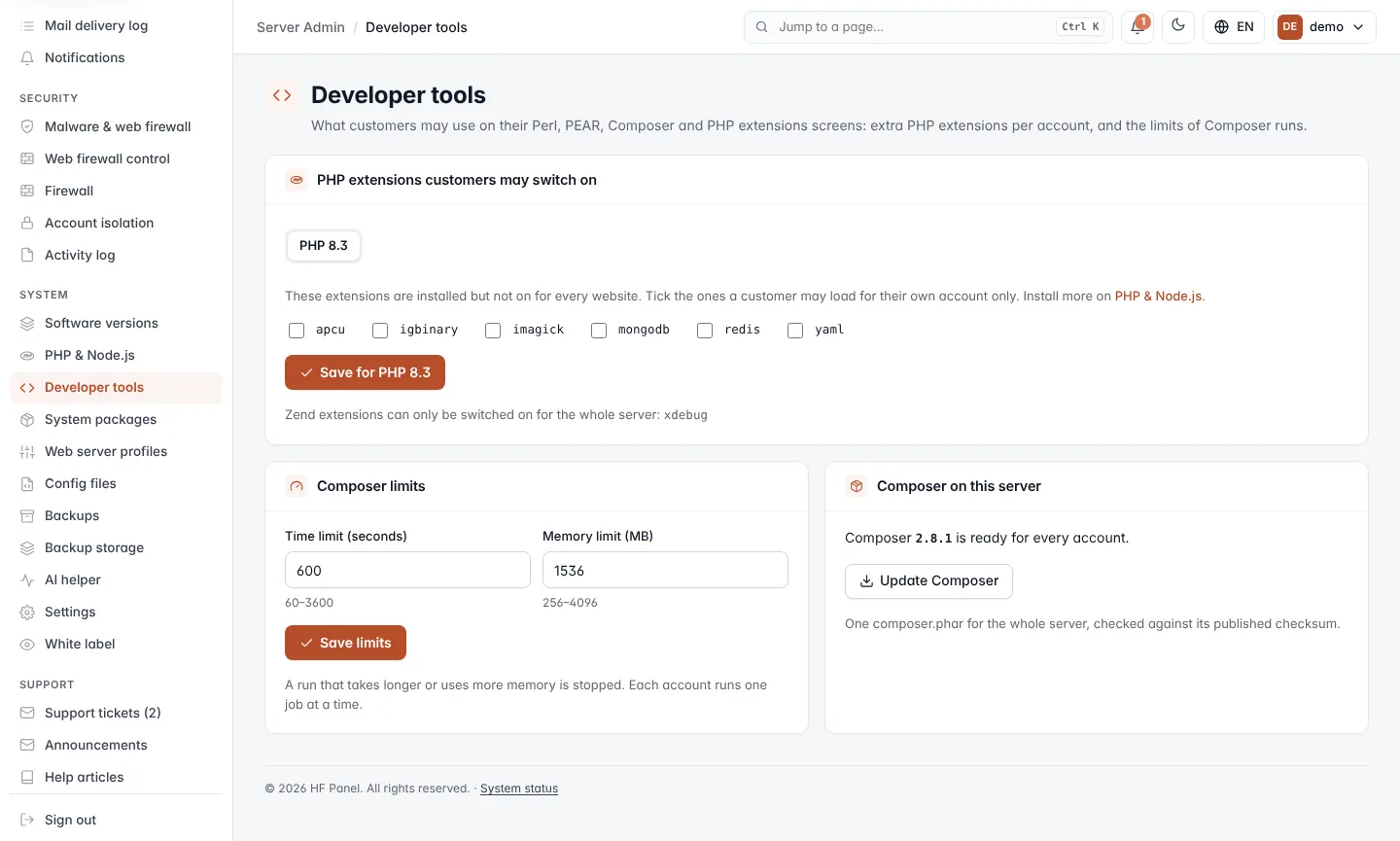Image resolution: width=1400 pixels, height=841 pixels.
Task: Click the System packages box icon
Action: (27, 419)
